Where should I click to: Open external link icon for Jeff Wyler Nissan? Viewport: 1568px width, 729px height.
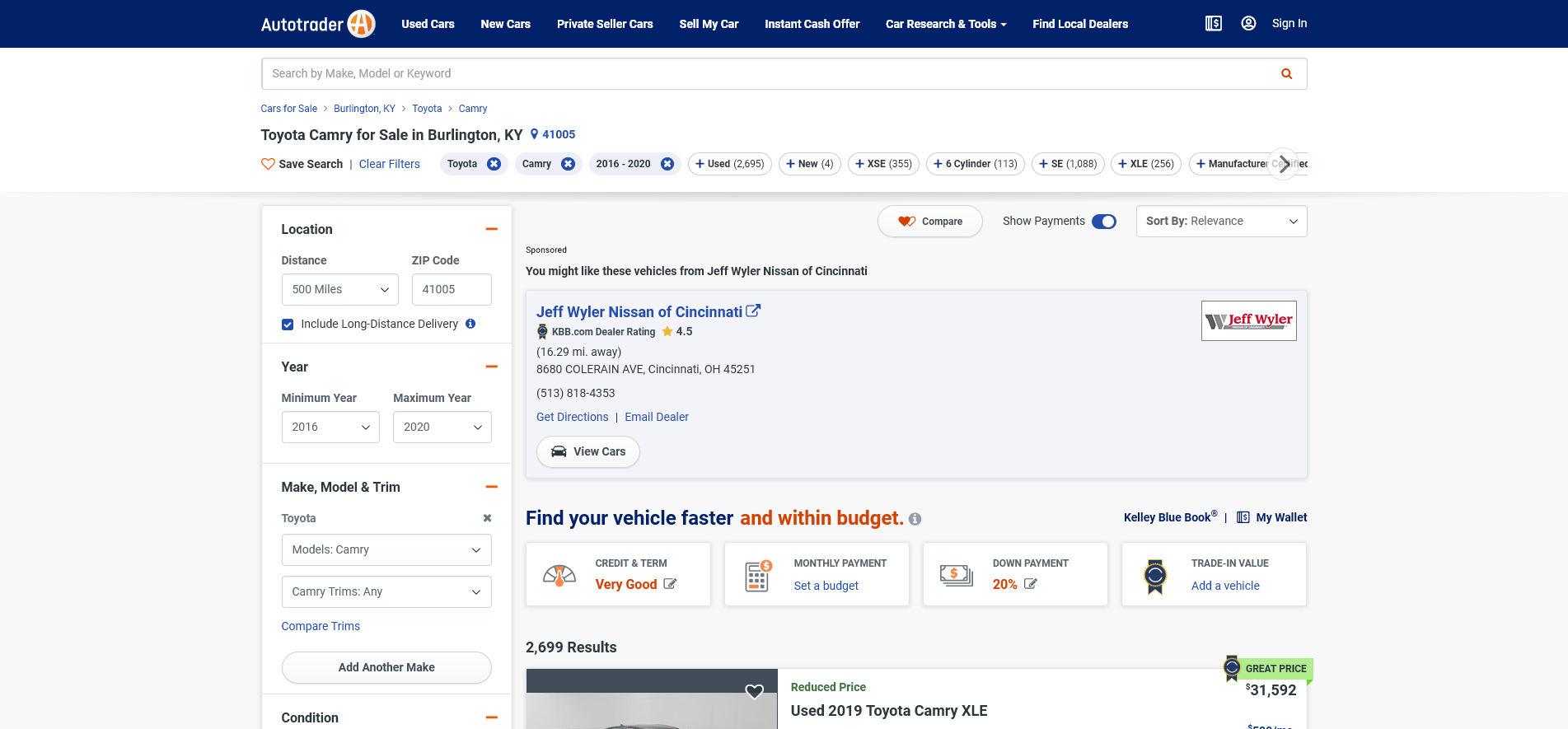[x=753, y=311]
